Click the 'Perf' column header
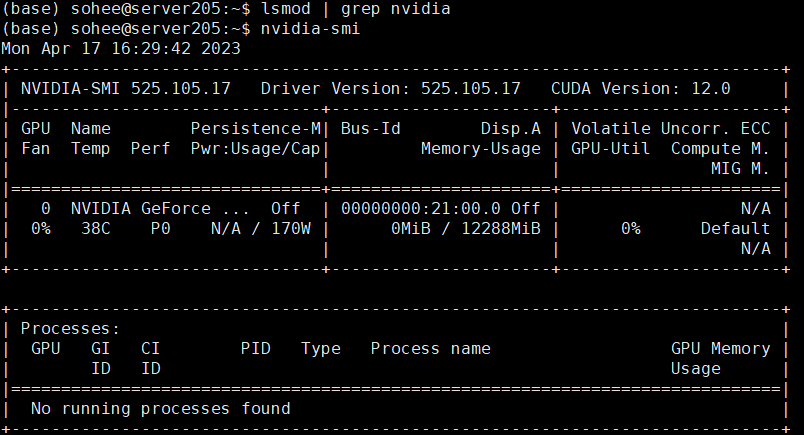804x435 pixels. click(x=151, y=149)
